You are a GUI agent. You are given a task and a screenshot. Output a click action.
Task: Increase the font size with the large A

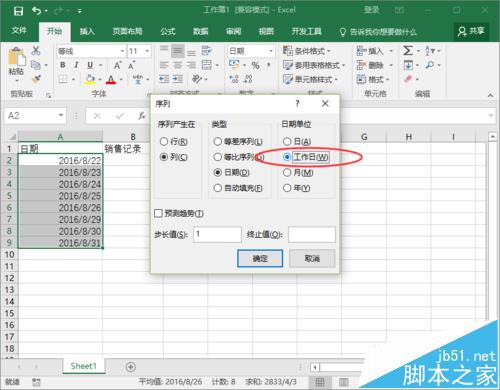point(117,65)
